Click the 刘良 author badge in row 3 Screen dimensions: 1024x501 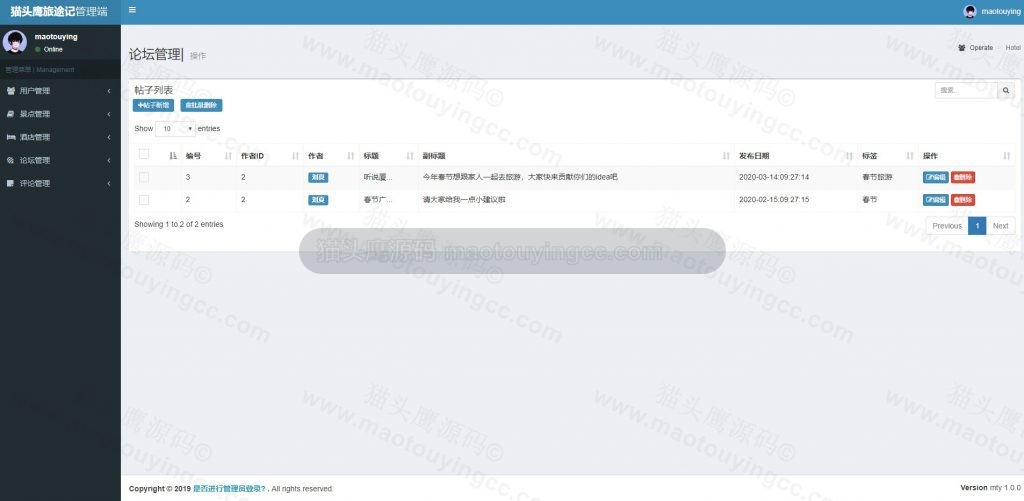(x=318, y=177)
